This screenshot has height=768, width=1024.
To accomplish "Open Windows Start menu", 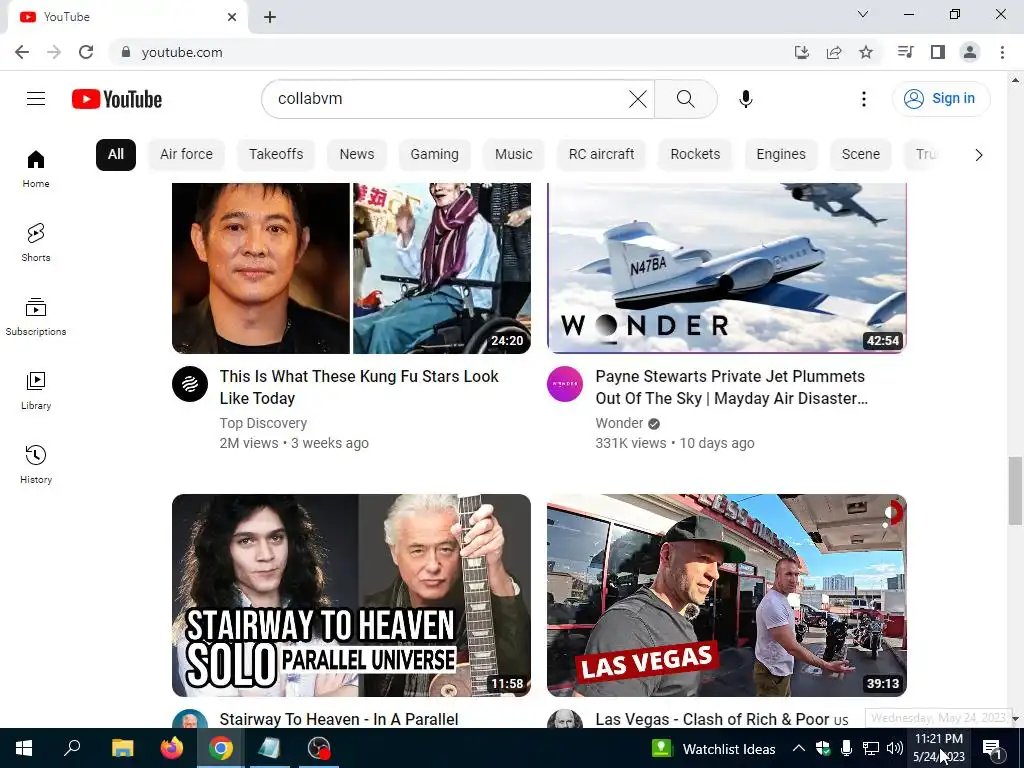I will click(x=24, y=748).
